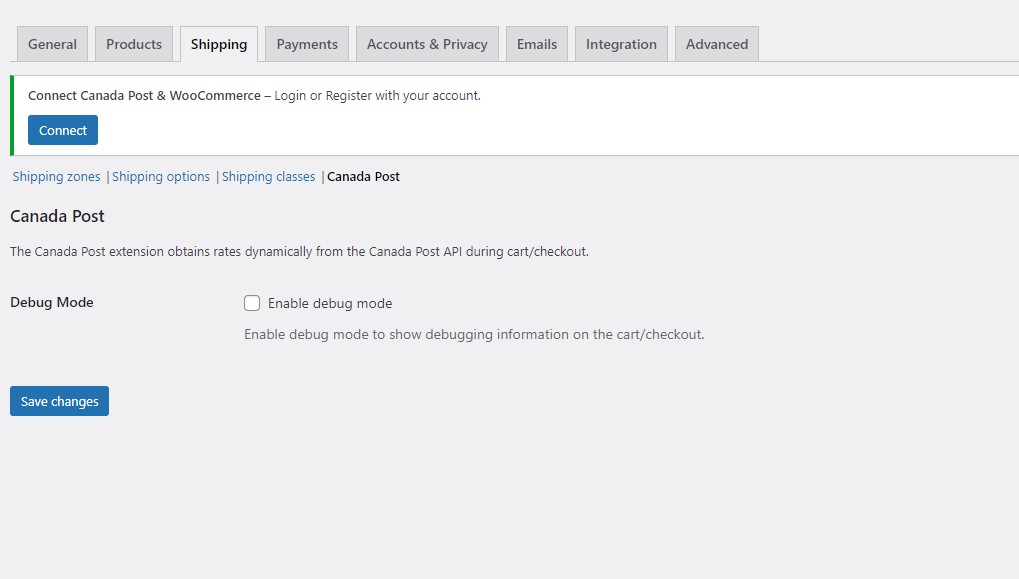This screenshot has height=579, width=1019.
Task: Select the Shipping tab
Action: pos(219,44)
